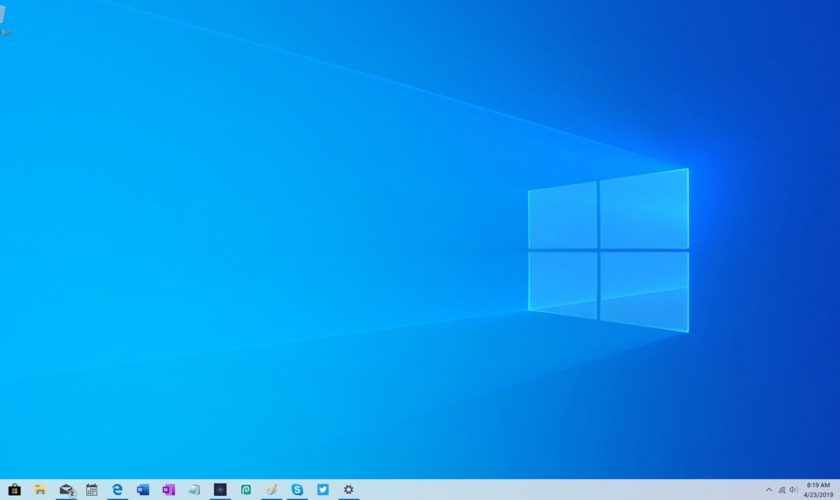Launch the Calendar app from taskbar
840x500 pixels.
92,490
